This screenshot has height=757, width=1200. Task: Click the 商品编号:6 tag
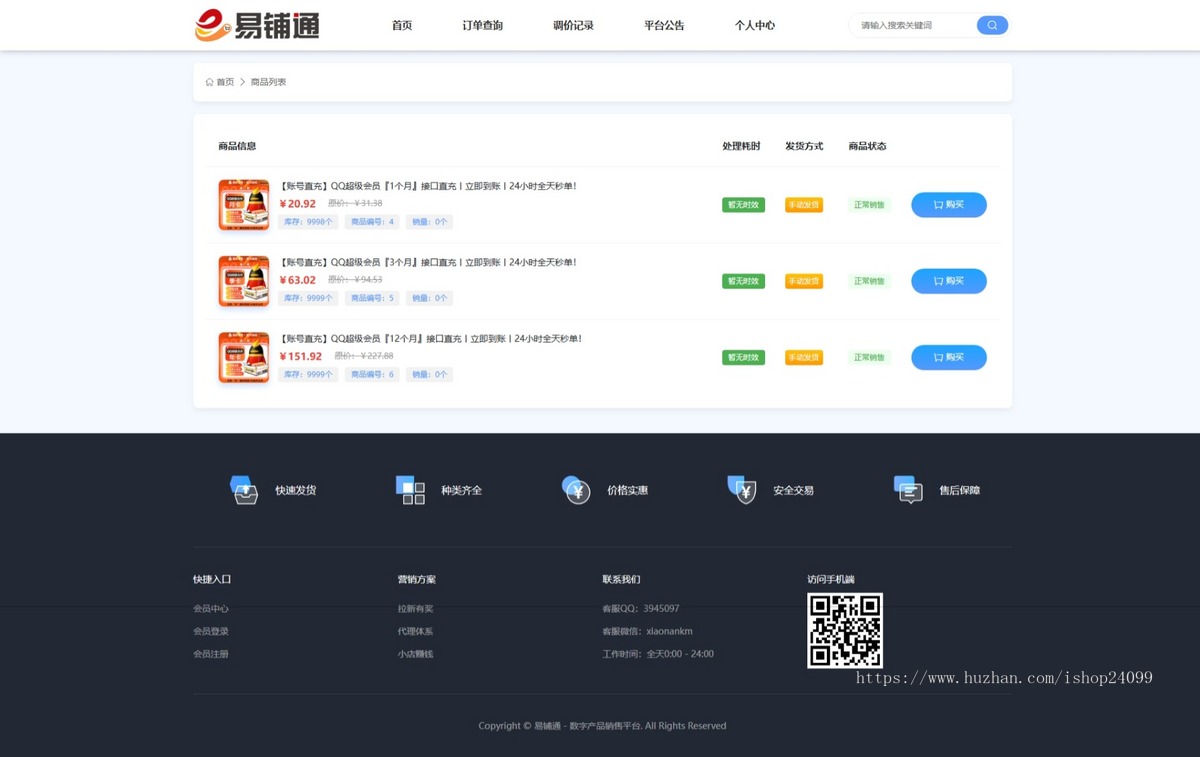point(372,374)
